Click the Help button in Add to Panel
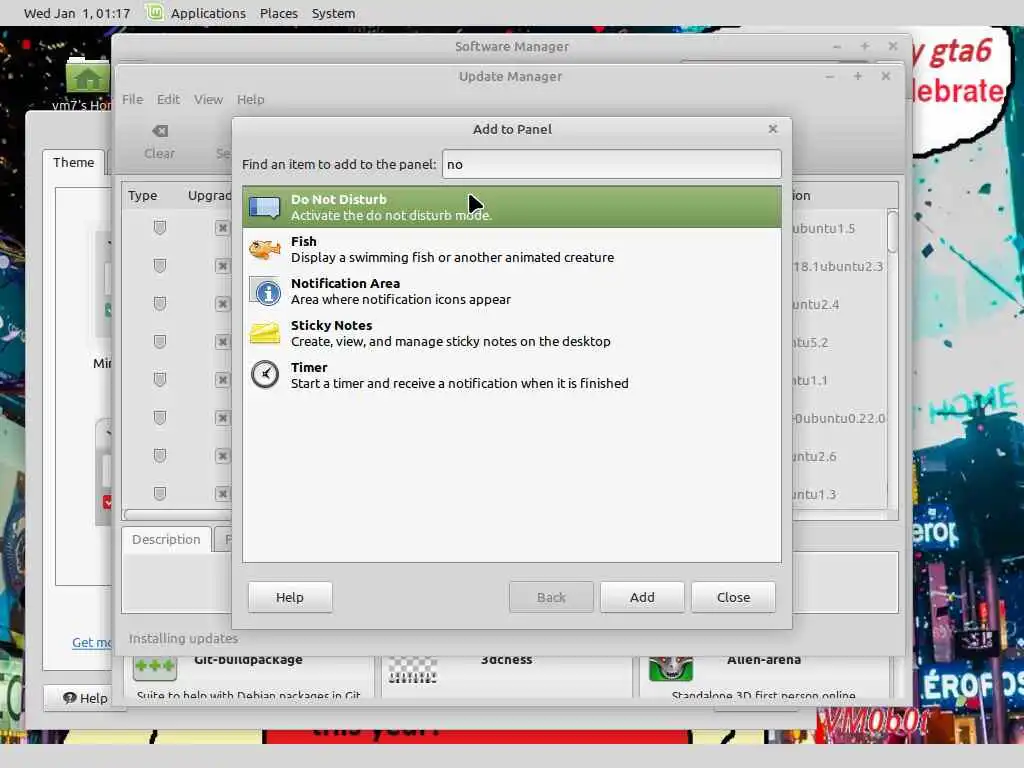This screenshot has width=1024, height=768. (290, 597)
